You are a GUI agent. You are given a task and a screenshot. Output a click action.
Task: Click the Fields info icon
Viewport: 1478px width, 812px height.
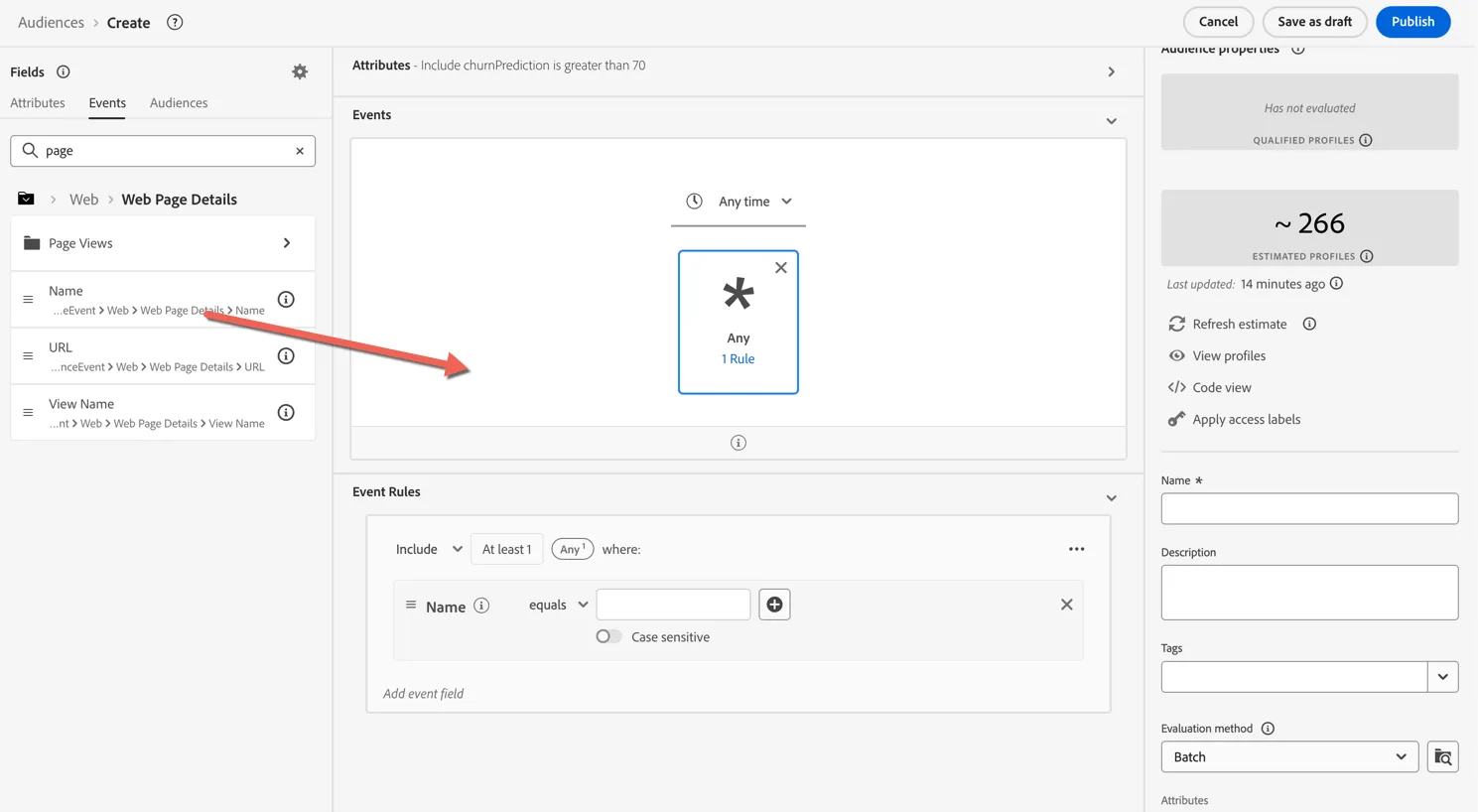pyautogui.click(x=64, y=71)
